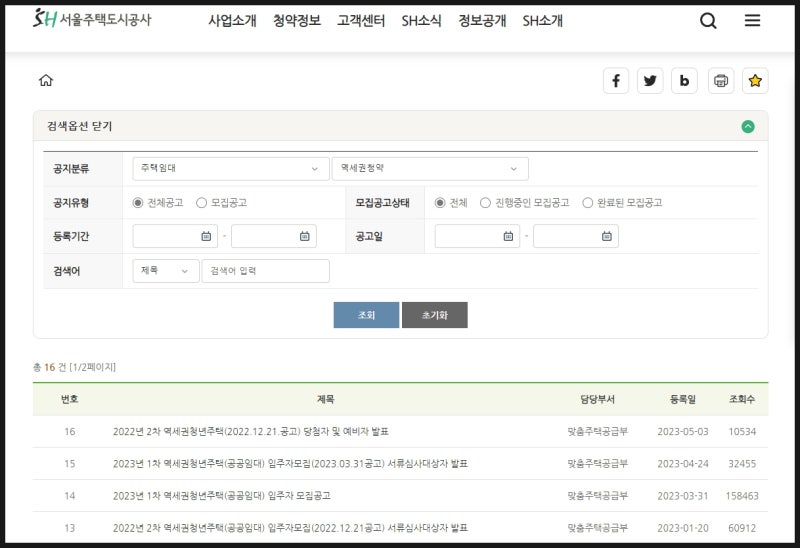
Task: Open 사업소개 menu
Action: pyautogui.click(x=232, y=21)
